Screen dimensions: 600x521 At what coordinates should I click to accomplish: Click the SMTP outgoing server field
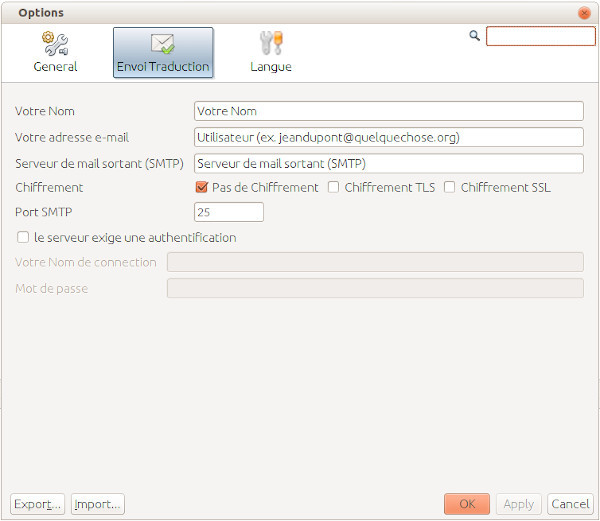pyautogui.click(x=389, y=164)
